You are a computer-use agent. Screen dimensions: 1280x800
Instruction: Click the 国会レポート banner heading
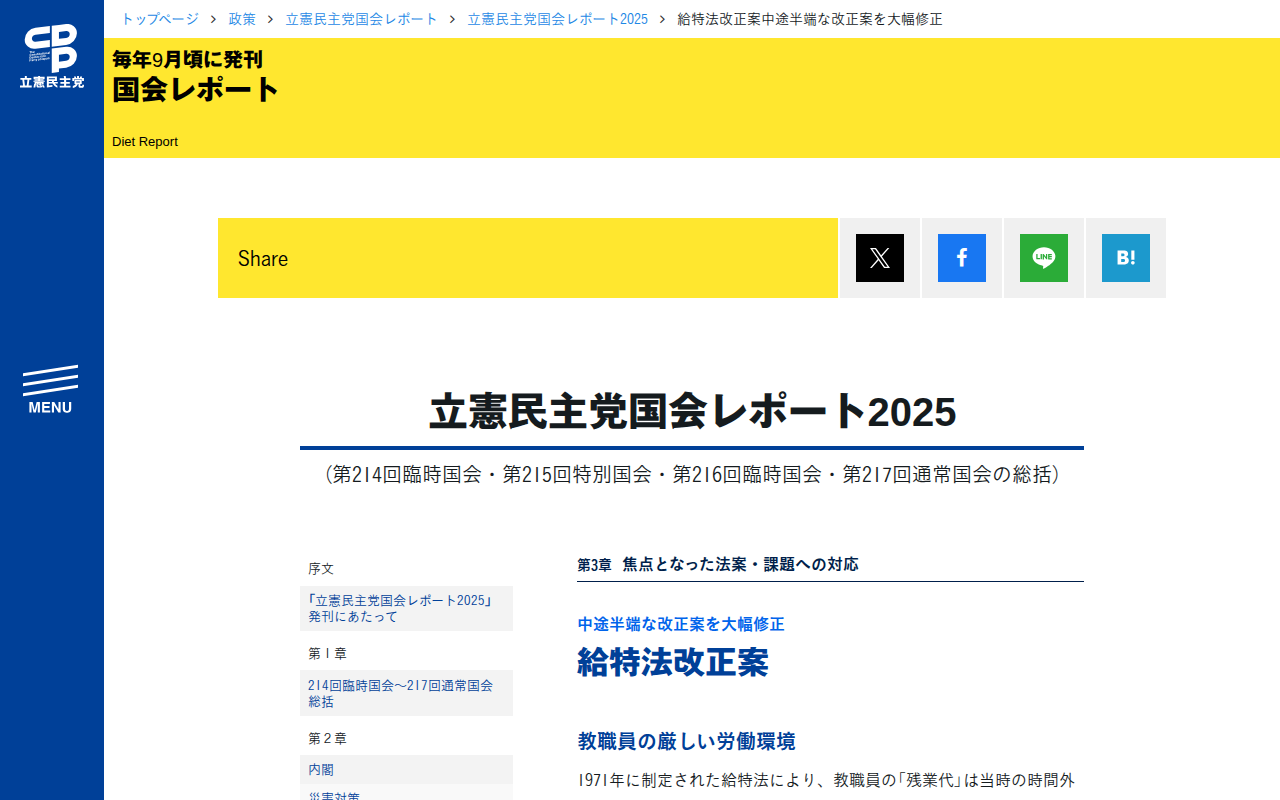196,89
